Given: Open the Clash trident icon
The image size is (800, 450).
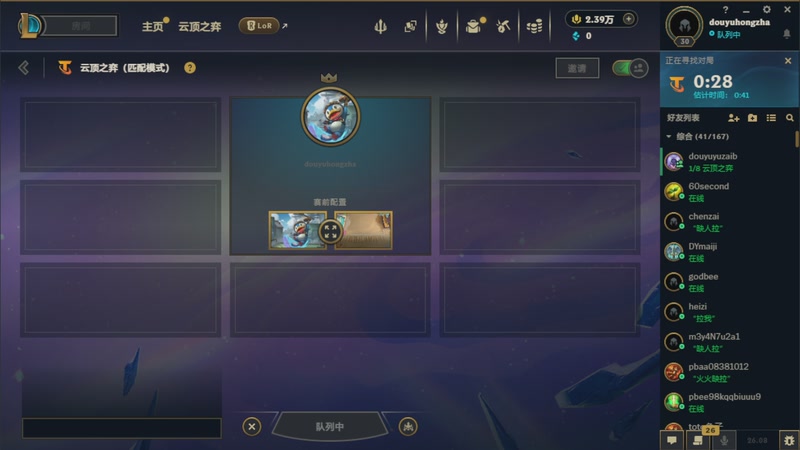Looking at the screenshot, I should click(x=380, y=26).
